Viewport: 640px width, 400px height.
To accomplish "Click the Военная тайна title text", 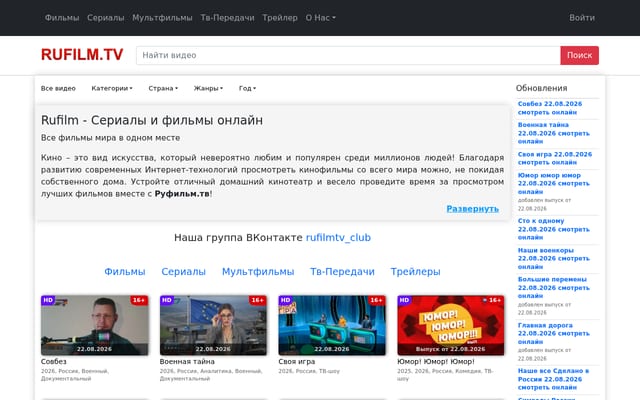I will pos(187,361).
